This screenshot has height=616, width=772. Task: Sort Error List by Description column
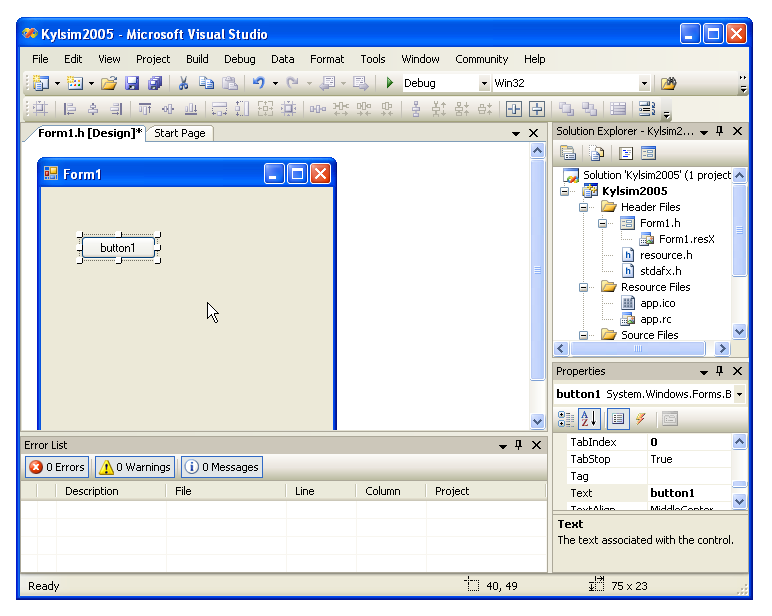click(111, 491)
